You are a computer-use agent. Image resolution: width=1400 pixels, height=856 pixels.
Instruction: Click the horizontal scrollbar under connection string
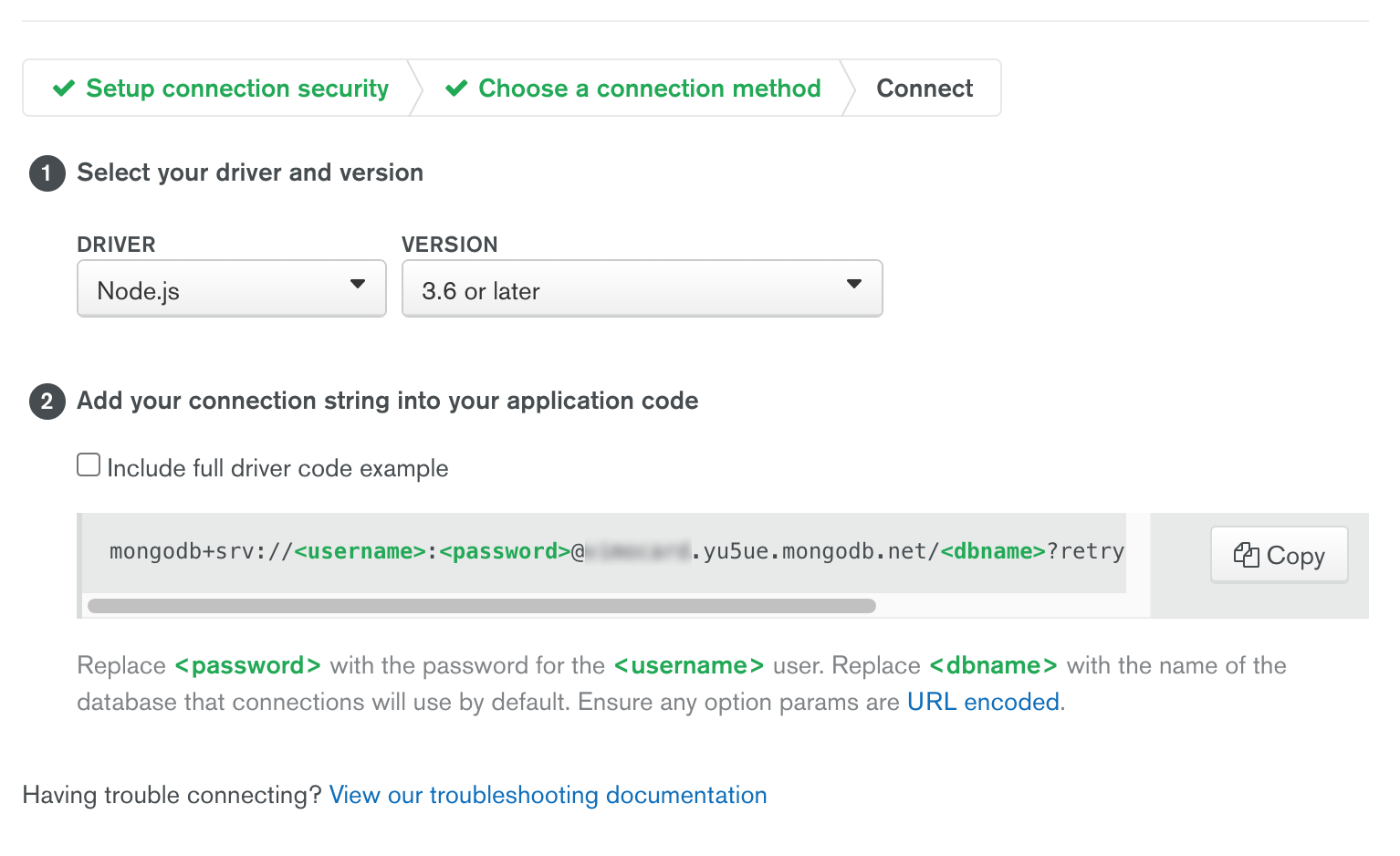click(x=481, y=606)
